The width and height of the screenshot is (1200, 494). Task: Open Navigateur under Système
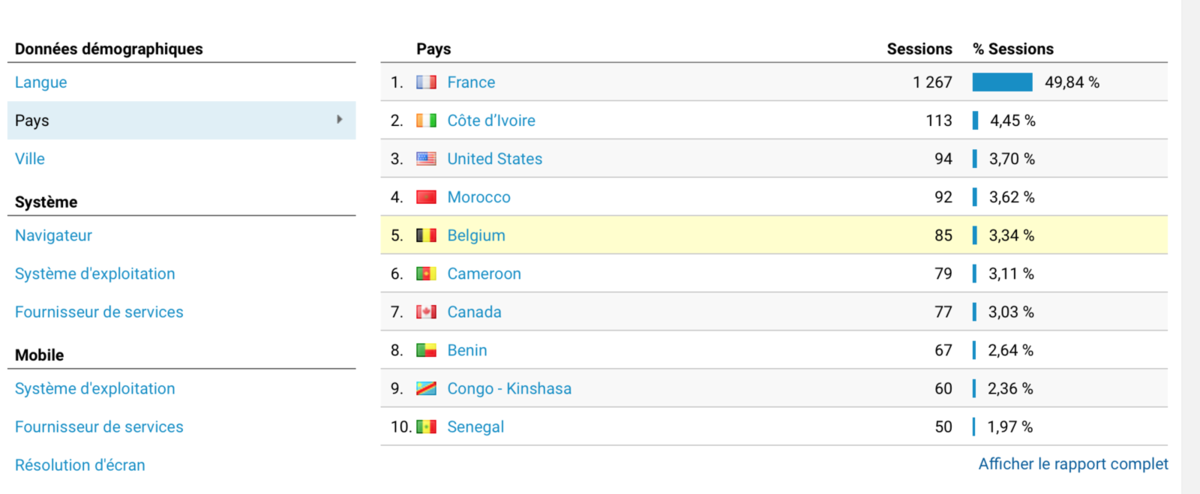53,235
